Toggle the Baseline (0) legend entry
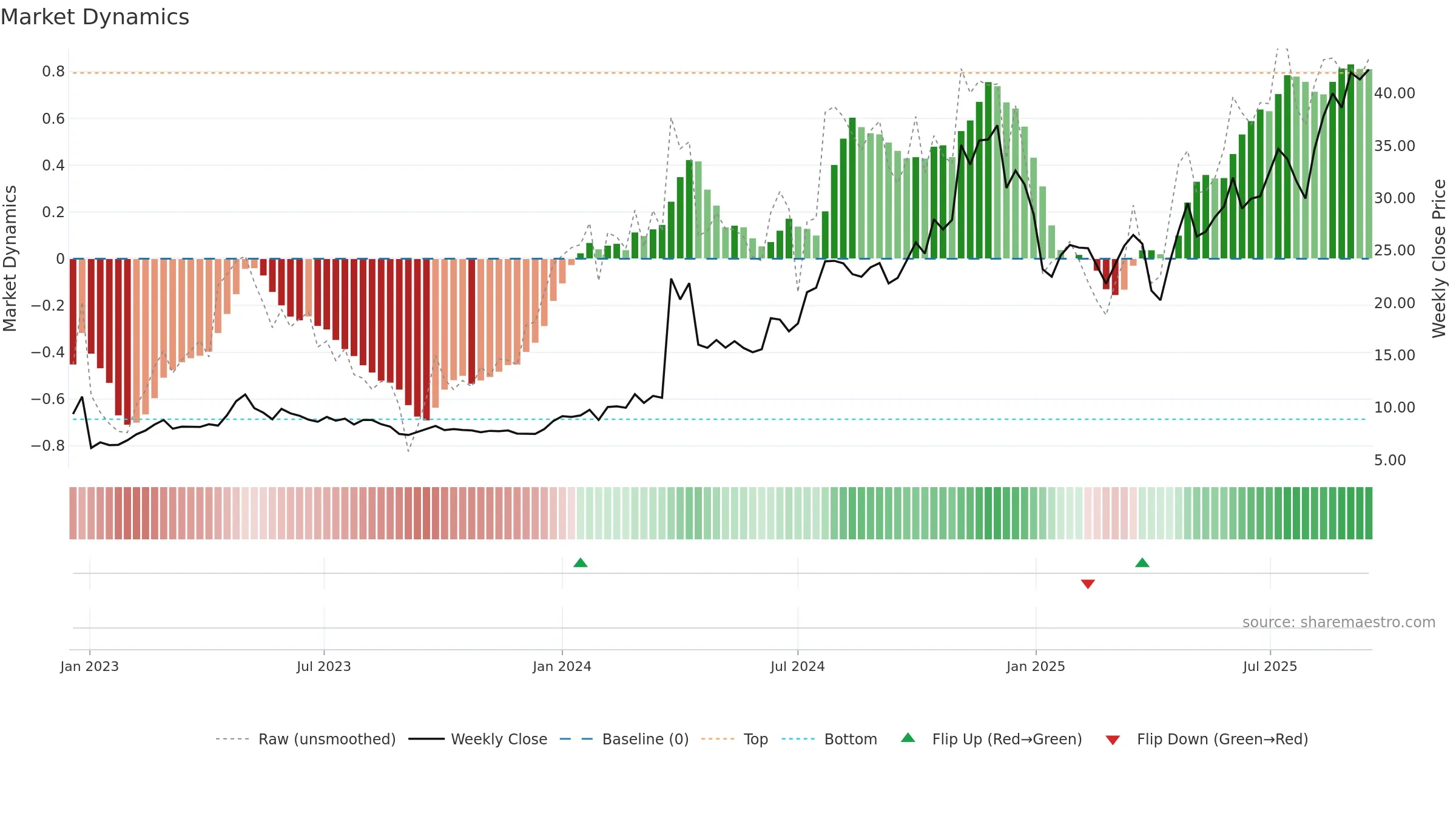This screenshot has width=1456, height=819. 624,739
